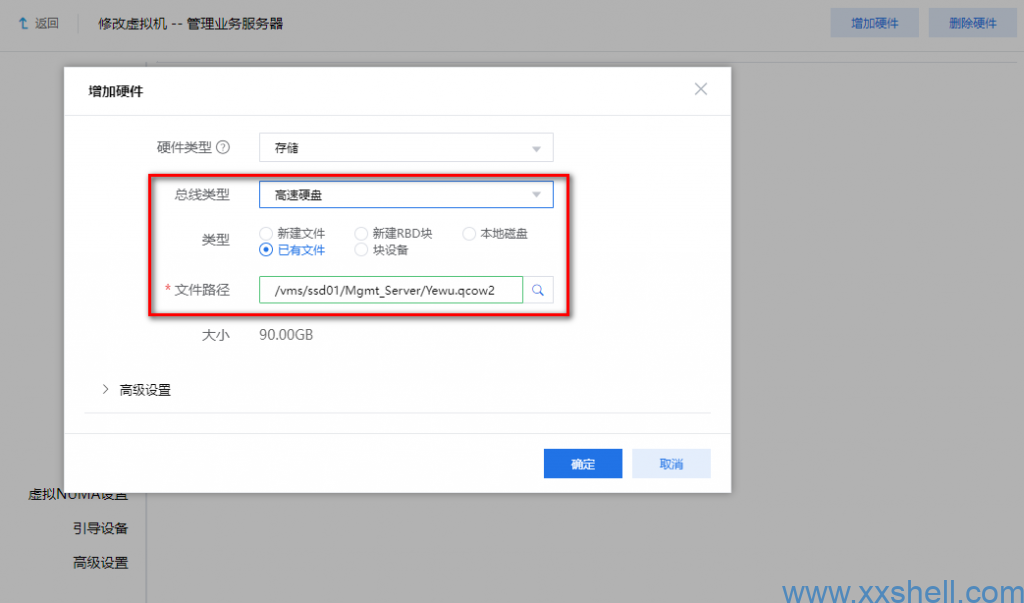Click the magnifier browse icon for 文件路径

pyautogui.click(x=538, y=290)
